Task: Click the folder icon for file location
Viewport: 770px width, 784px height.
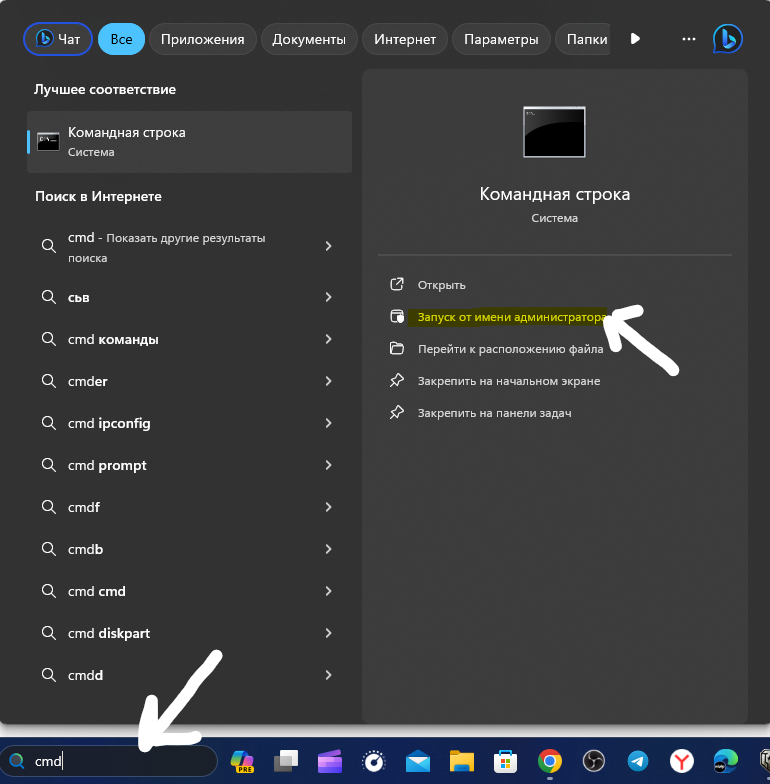Action: point(397,348)
